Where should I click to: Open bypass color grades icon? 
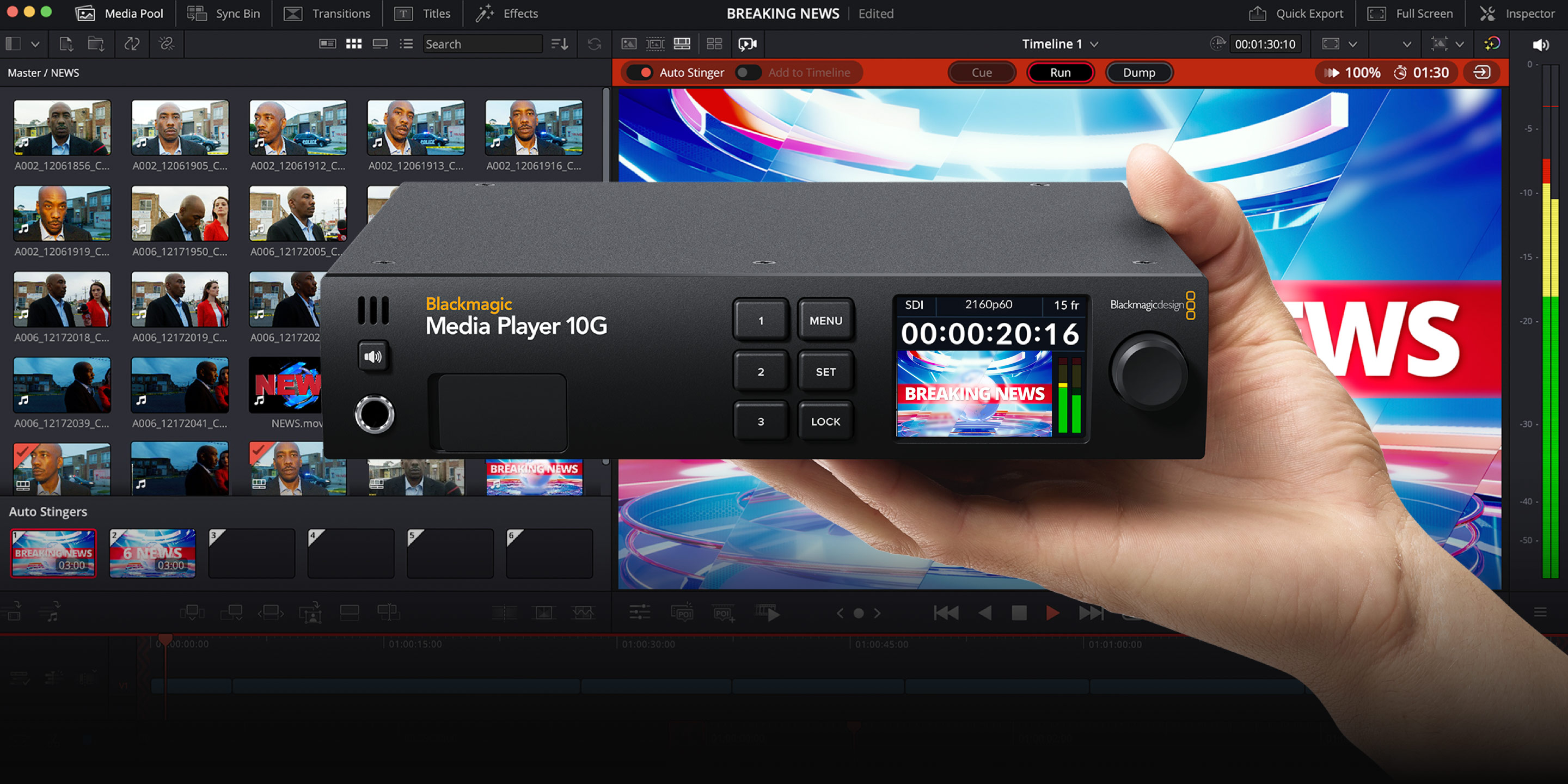pos(1492,44)
